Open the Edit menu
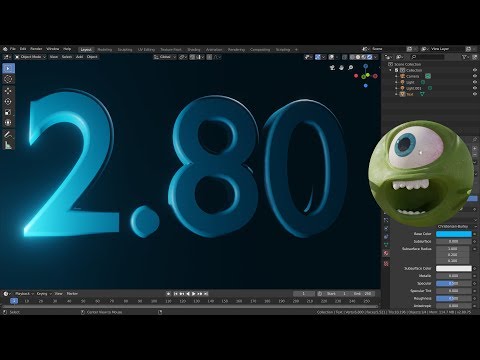Image resolution: width=480 pixels, height=360 pixels. pos(23,49)
